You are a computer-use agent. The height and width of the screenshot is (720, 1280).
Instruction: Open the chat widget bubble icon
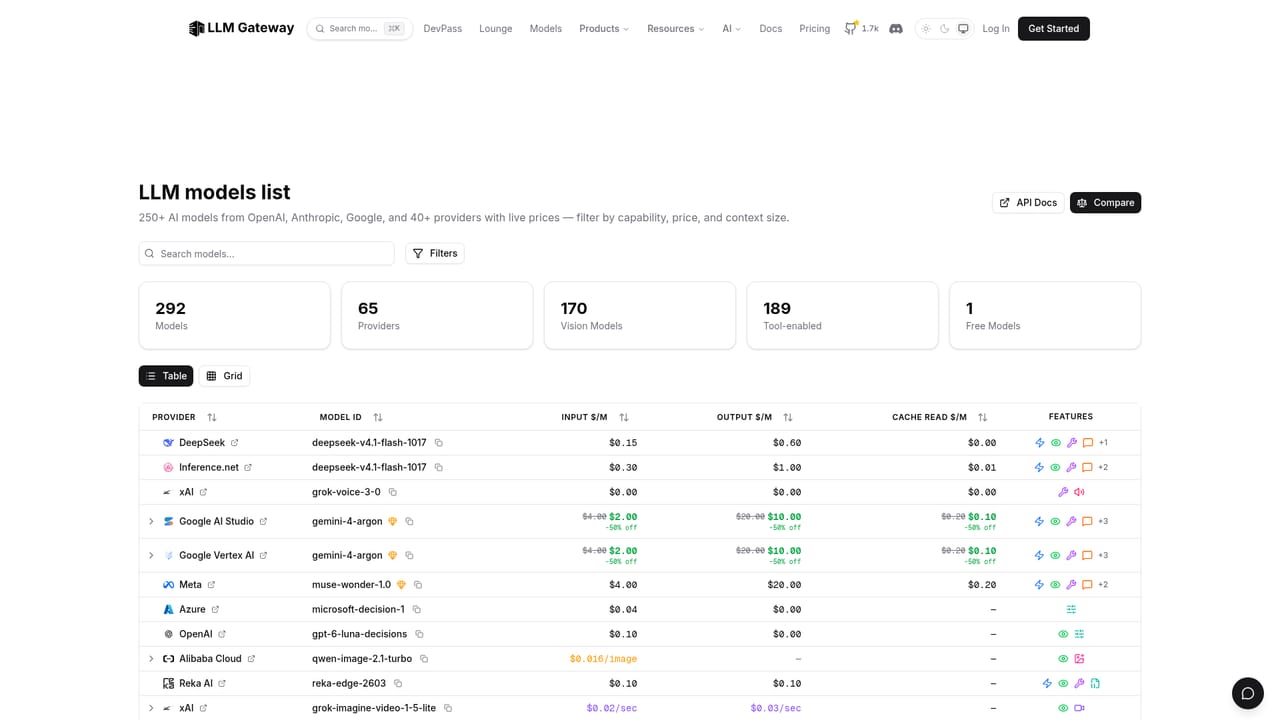(1247, 694)
